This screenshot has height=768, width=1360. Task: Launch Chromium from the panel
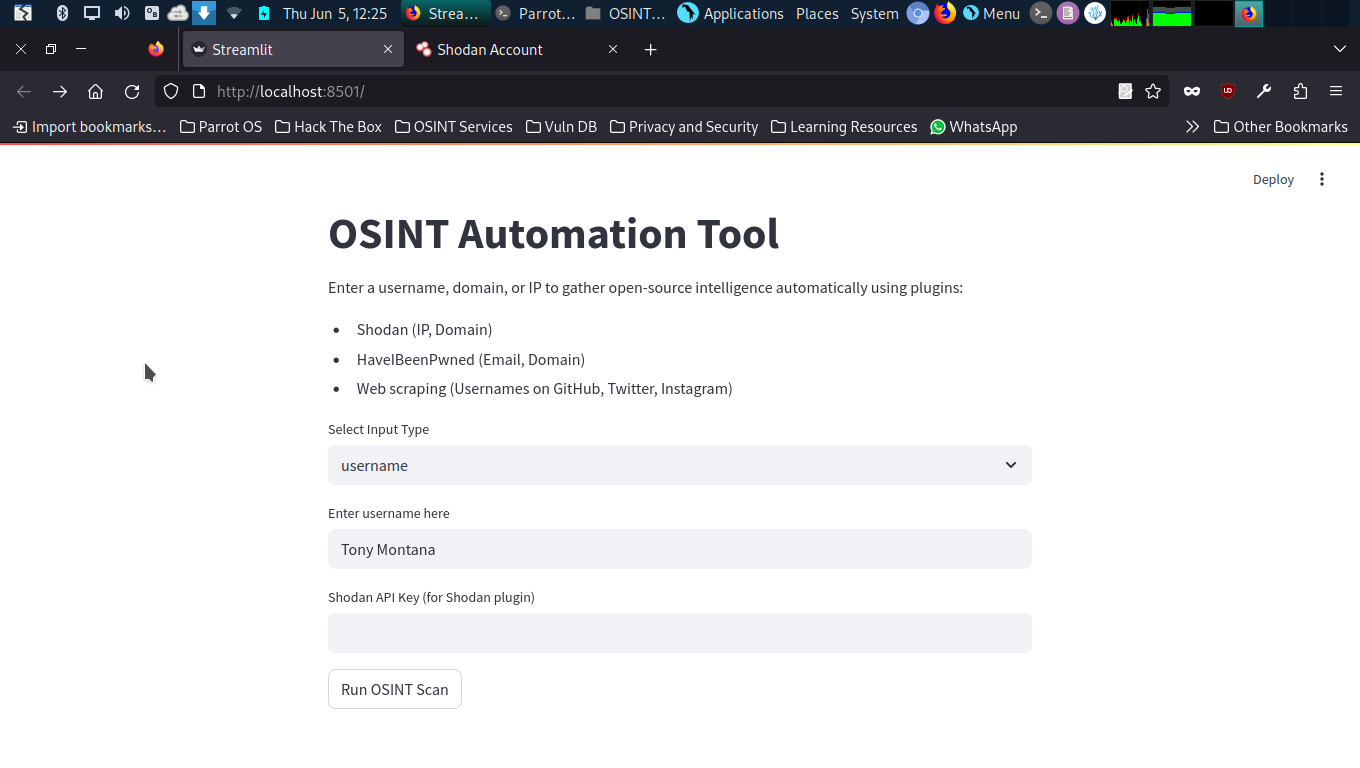[x=918, y=13]
